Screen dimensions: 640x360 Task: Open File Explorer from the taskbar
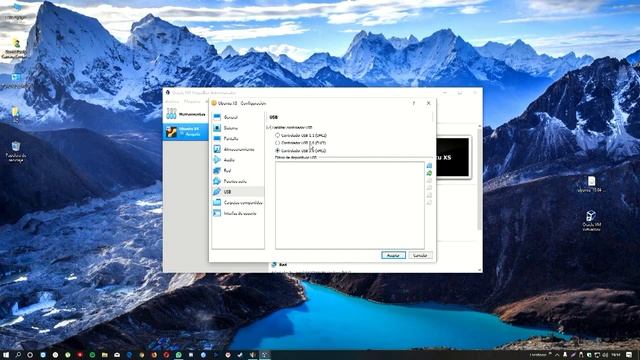coord(104,355)
